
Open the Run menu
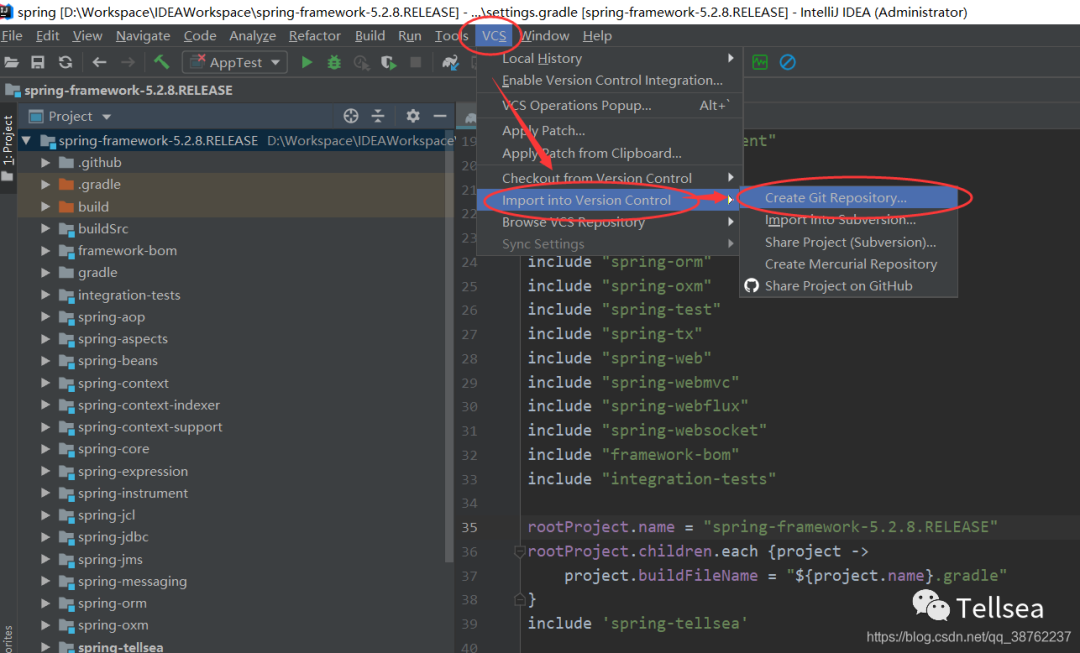pos(410,36)
